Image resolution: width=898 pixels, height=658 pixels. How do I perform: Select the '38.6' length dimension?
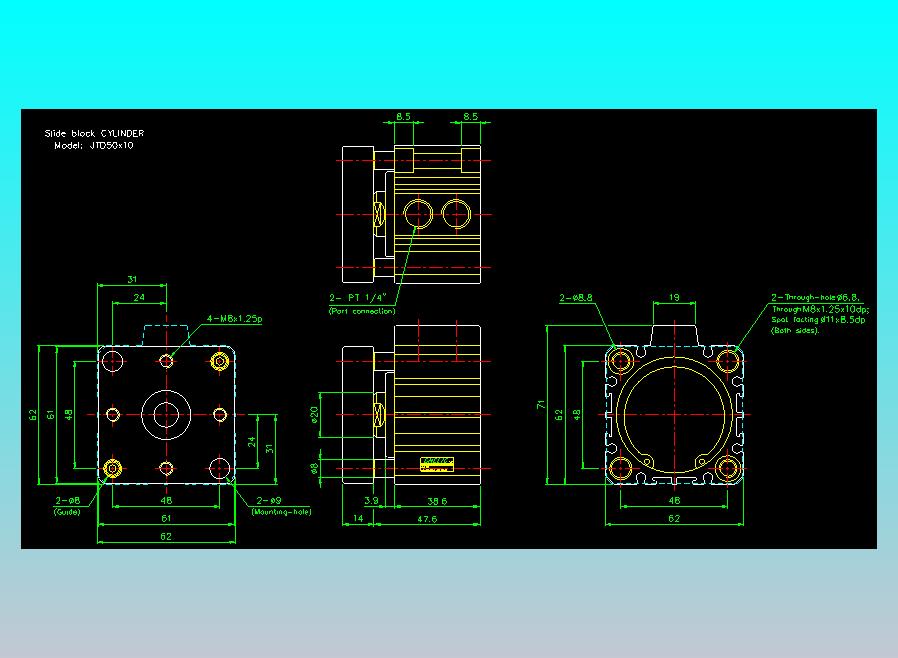pyautogui.click(x=437, y=501)
